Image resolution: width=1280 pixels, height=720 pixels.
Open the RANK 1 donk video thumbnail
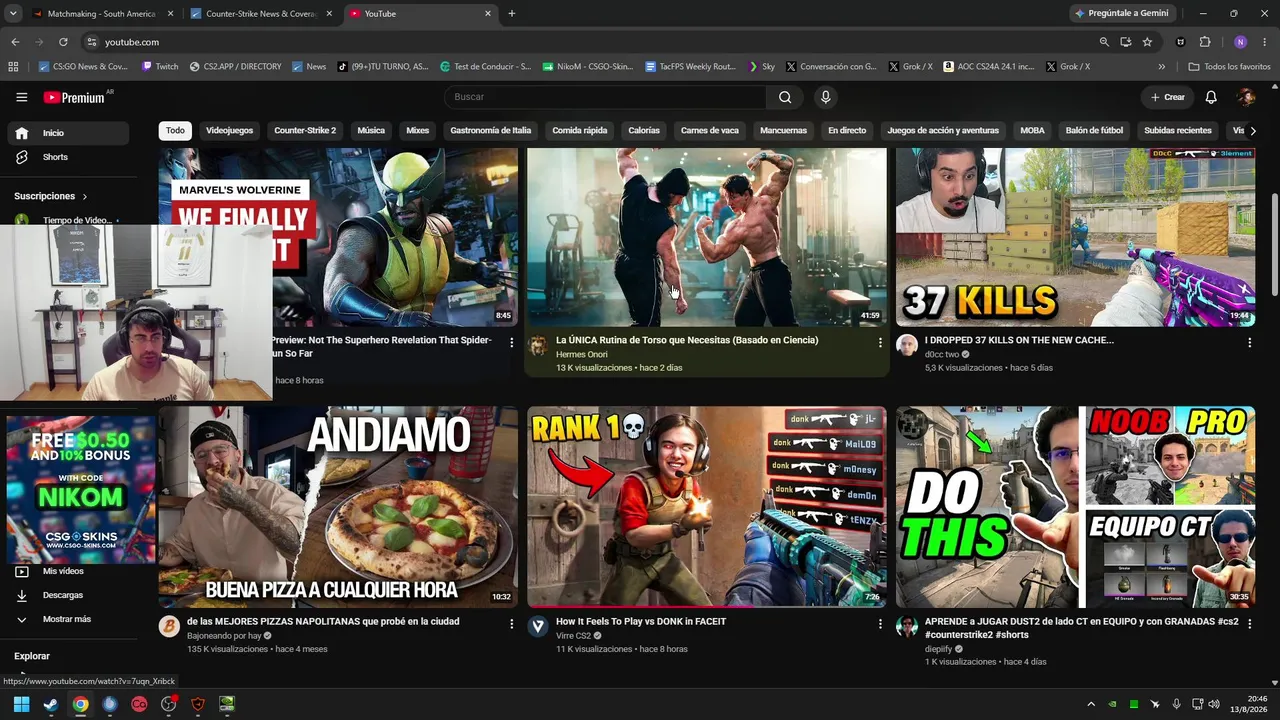(x=707, y=507)
